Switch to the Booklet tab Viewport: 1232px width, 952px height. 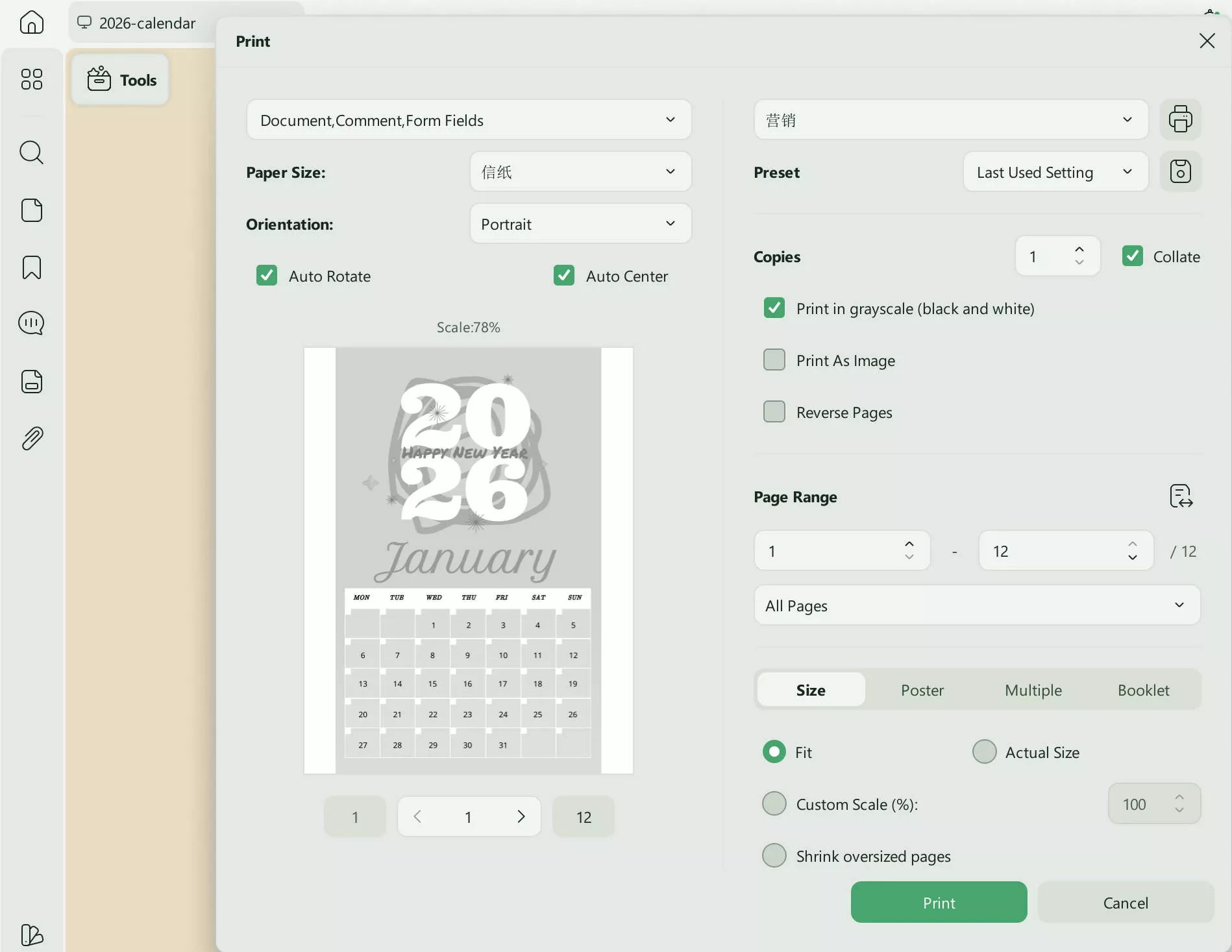pyautogui.click(x=1144, y=690)
